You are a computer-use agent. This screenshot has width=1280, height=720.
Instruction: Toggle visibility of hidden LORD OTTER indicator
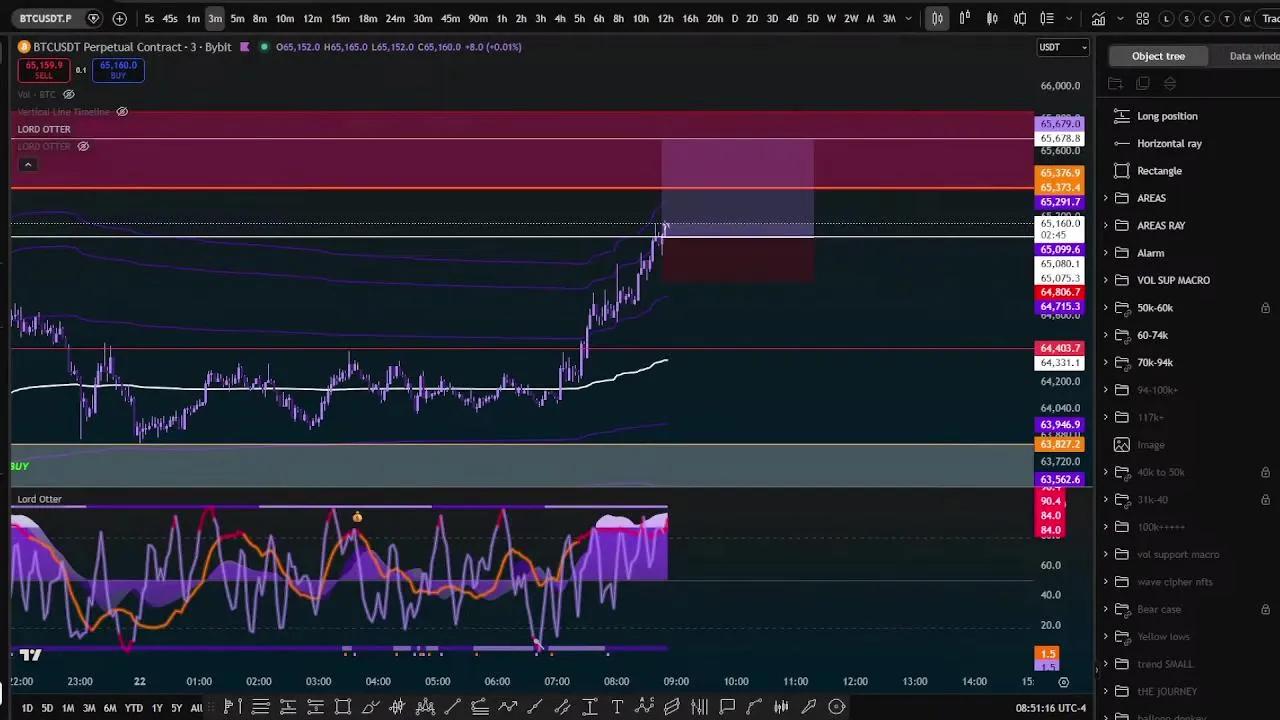click(x=83, y=146)
